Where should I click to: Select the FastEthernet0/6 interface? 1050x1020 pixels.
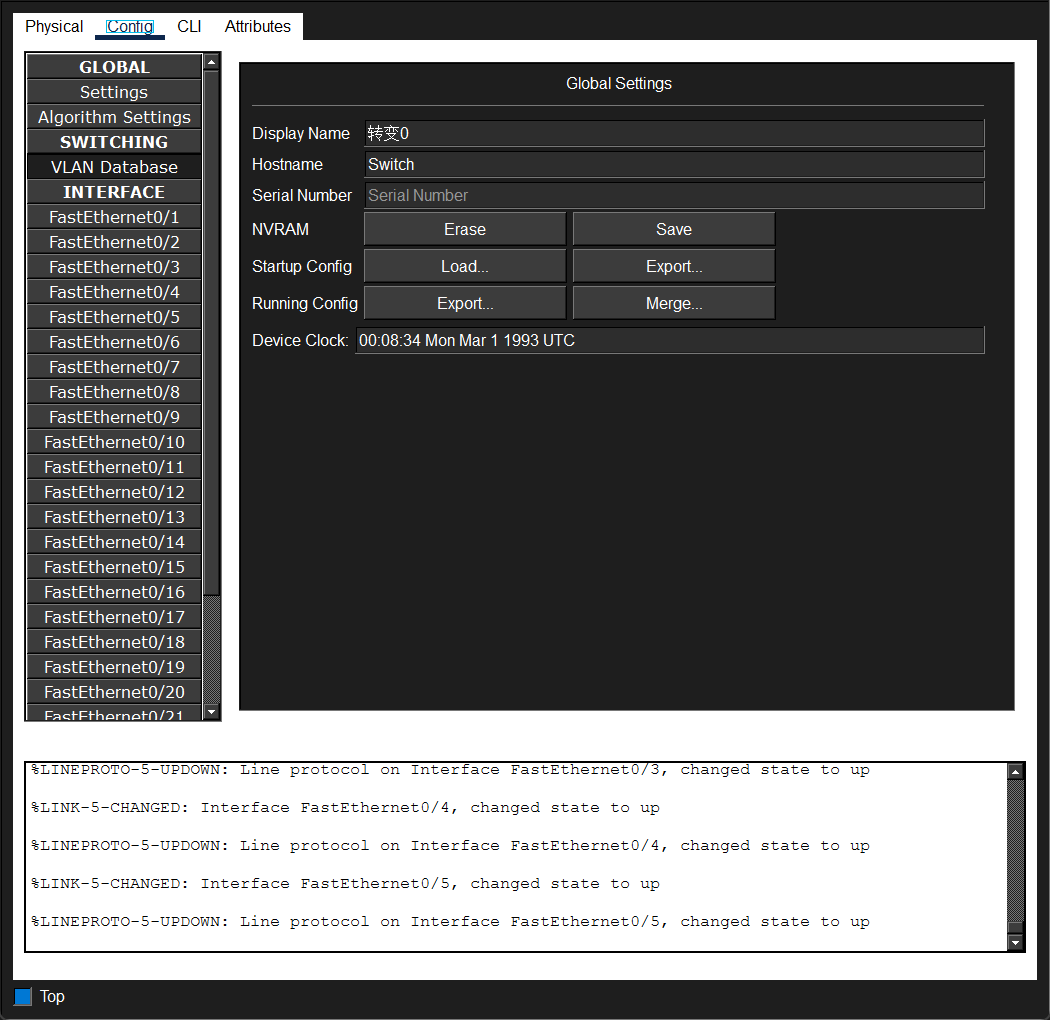[x=114, y=342]
